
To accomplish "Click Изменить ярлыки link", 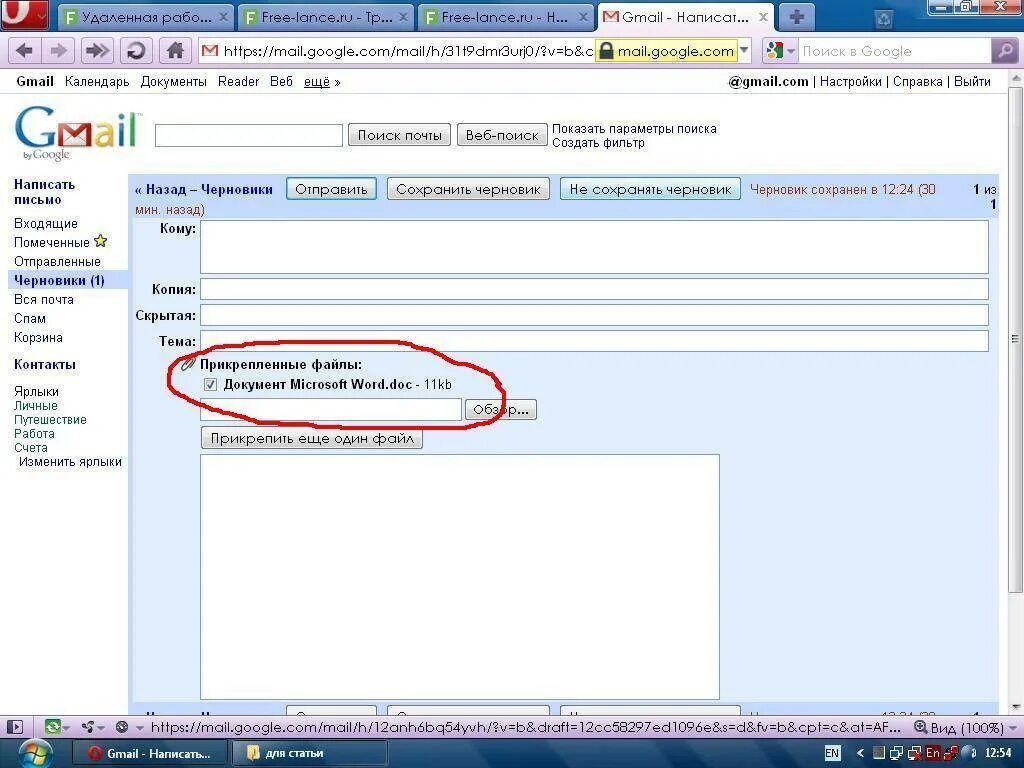I will click(71, 462).
